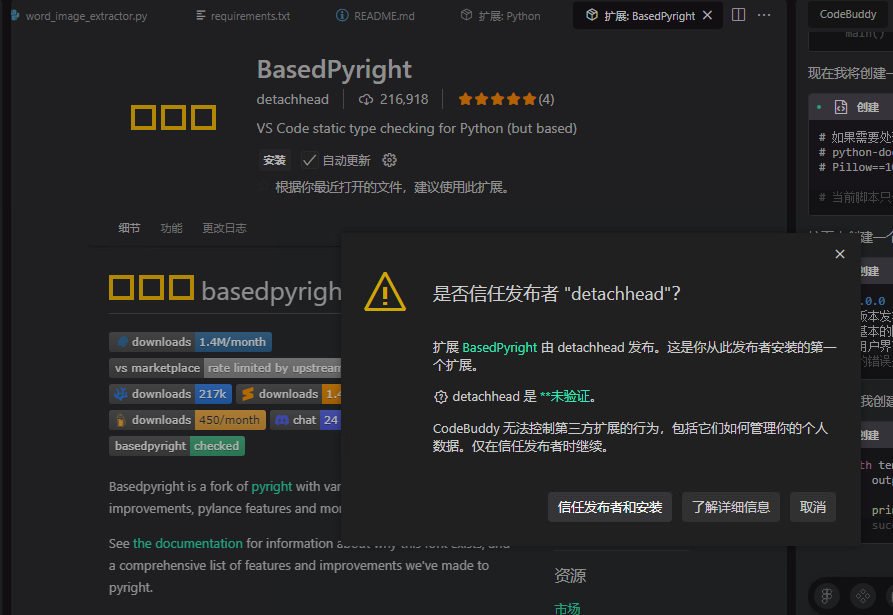Open the 更改日志 changelog tab
Image resolution: width=893 pixels, height=615 pixels.
pos(224,228)
